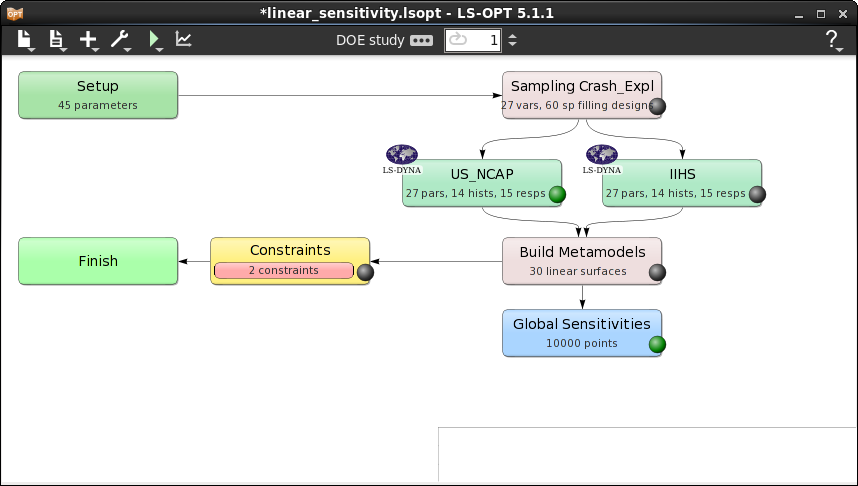Decrease iteration number with down arrow
The image size is (858, 486).
(x=512, y=44)
